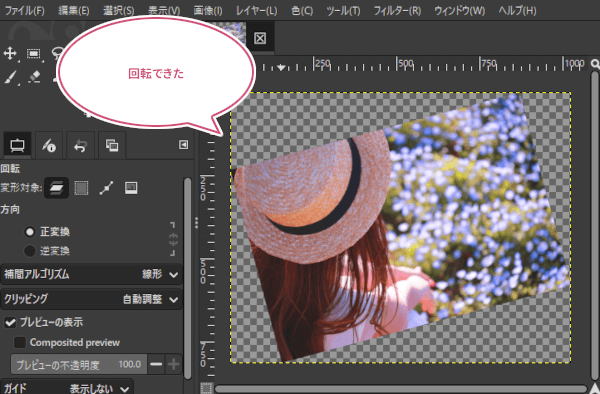Increase preview opacity with plus button

pos(173,364)
